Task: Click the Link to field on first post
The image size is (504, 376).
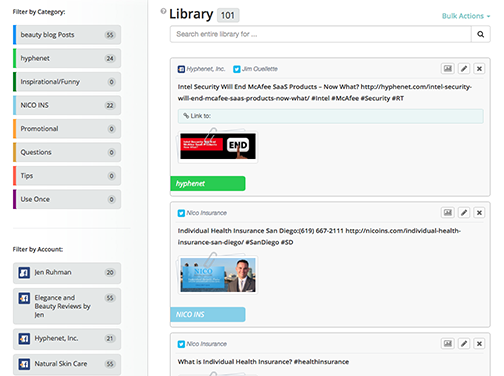Action: click(331, 116)
